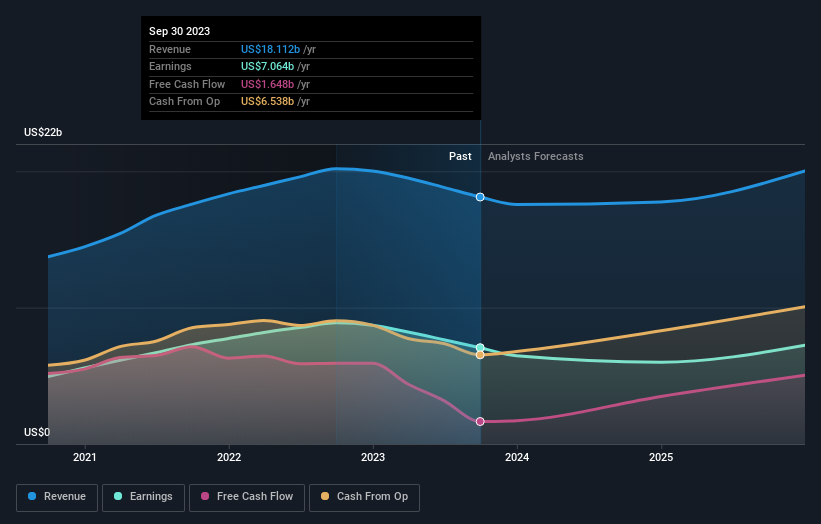
Task: Click the US$18.112b revenue value
Action: (x=270, y=49)
